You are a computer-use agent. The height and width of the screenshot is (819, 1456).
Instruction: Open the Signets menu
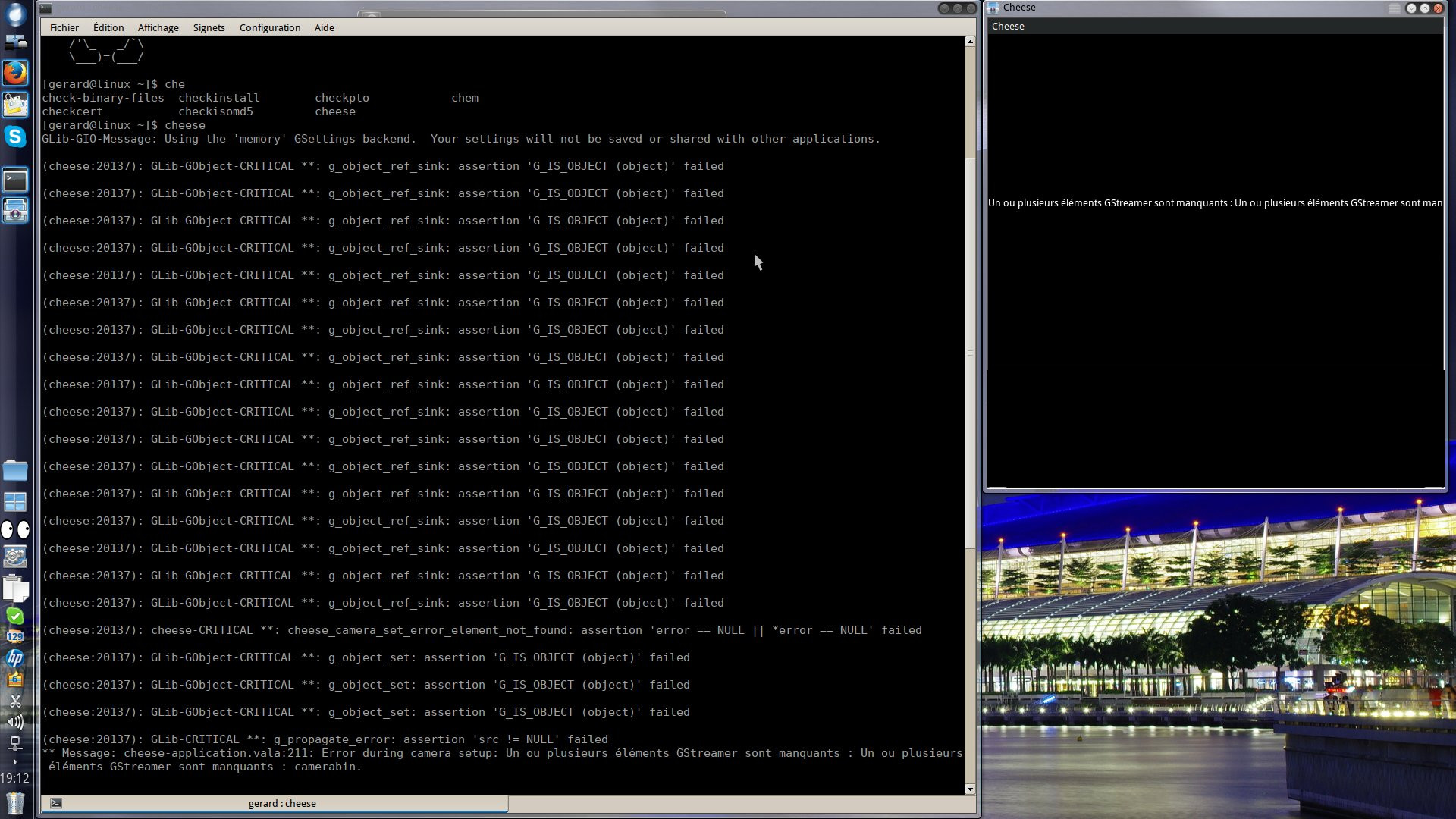(x=209, y=27)
